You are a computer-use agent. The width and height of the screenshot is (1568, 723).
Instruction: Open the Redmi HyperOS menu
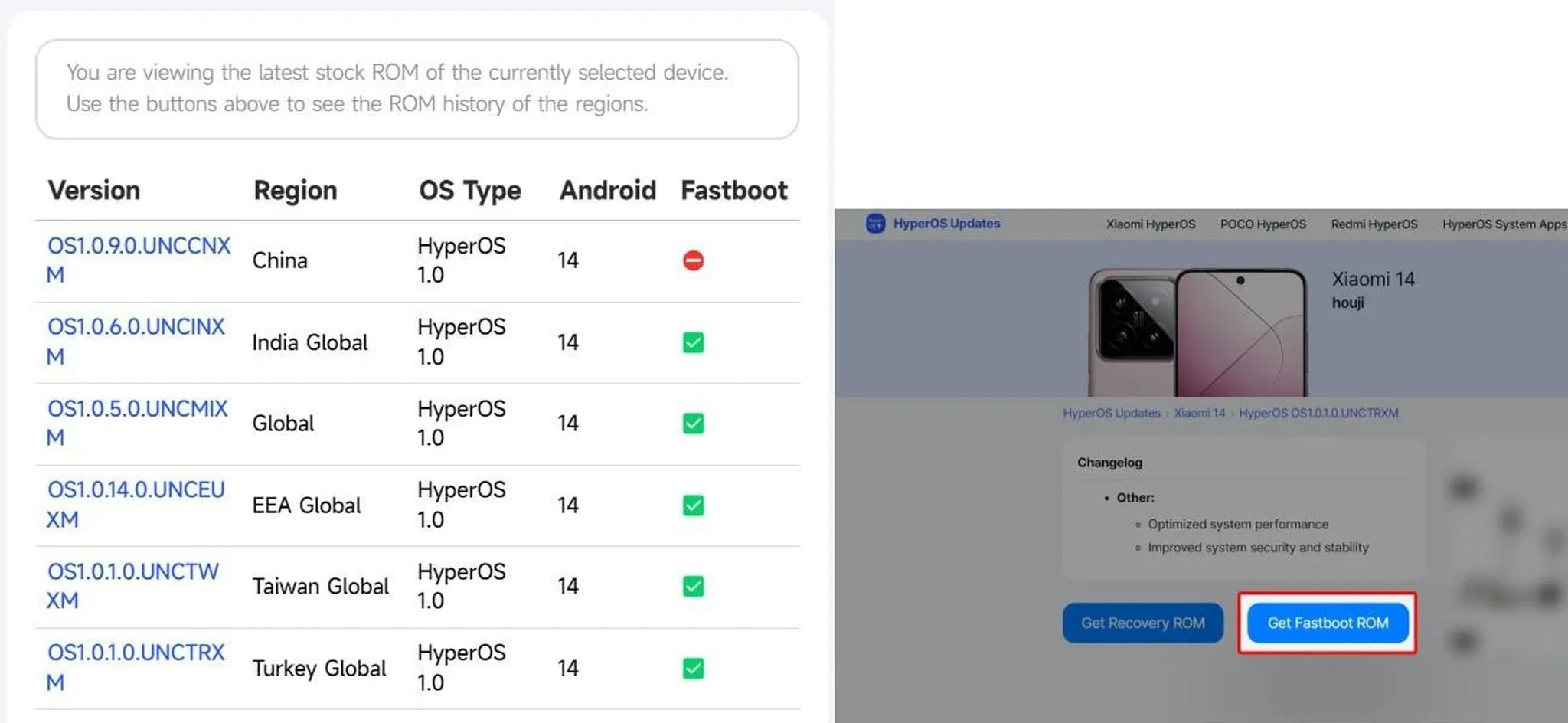coord(1374,224)
